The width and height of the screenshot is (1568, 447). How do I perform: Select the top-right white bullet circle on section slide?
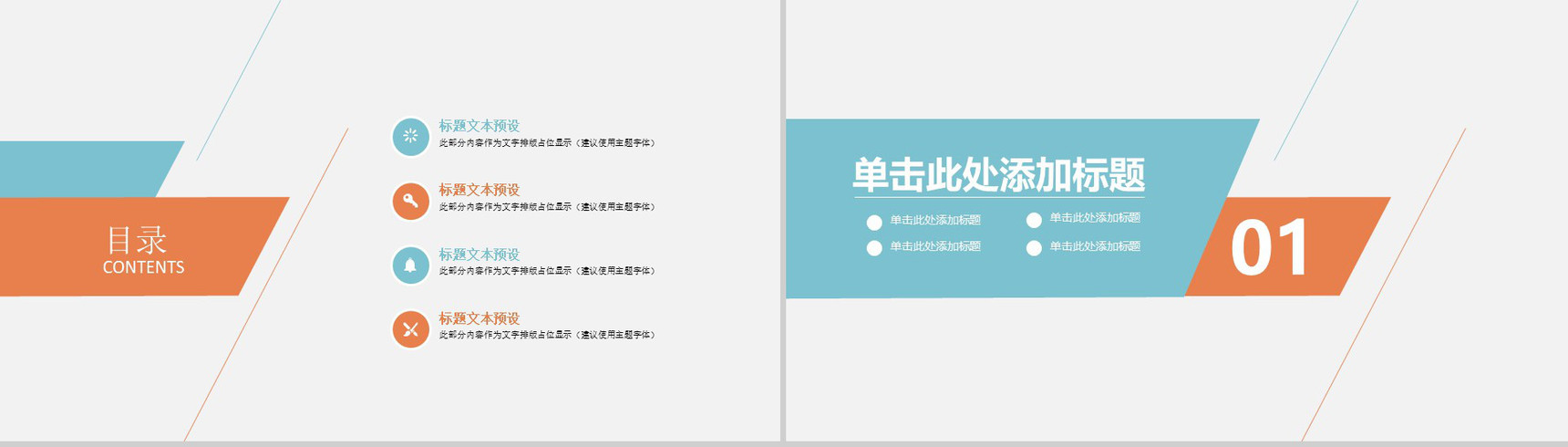(1034, 220)
